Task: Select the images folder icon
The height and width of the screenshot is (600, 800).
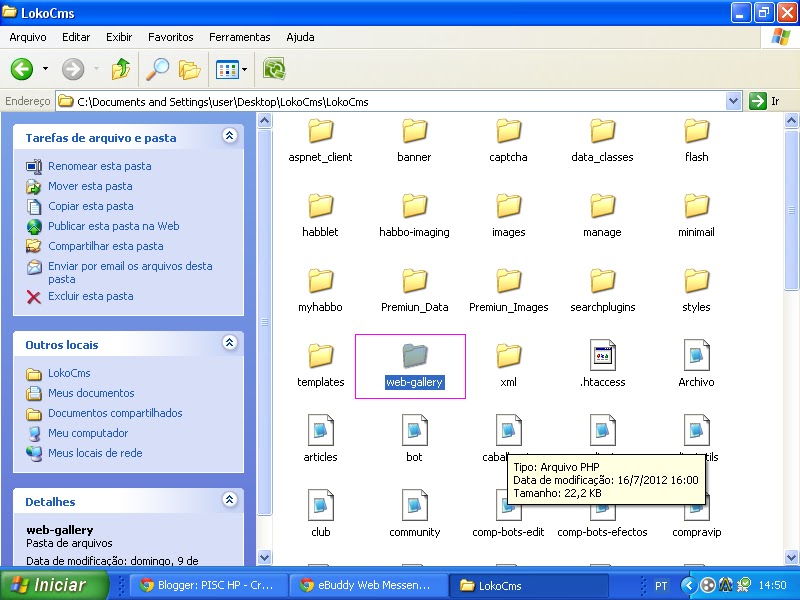Action: pyautogui.click(x=508, y=206)
